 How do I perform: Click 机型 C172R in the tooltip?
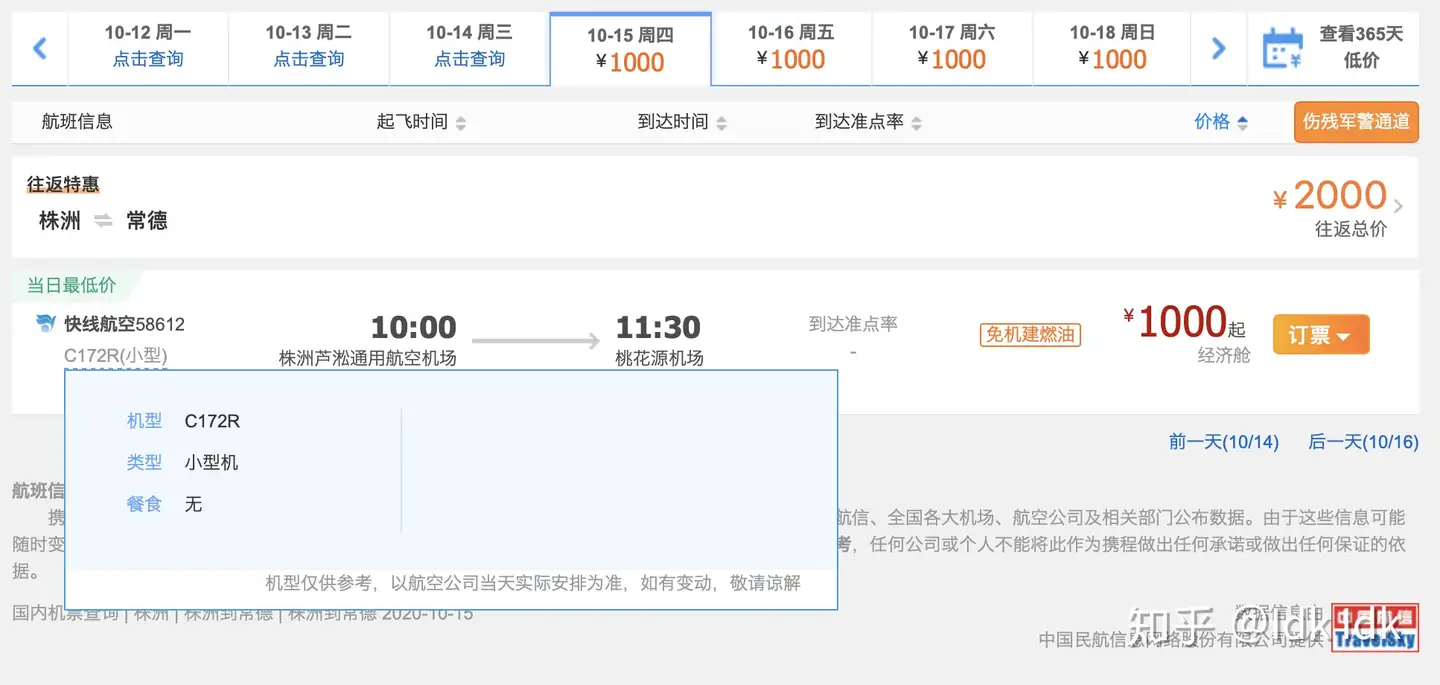[183, 421]
